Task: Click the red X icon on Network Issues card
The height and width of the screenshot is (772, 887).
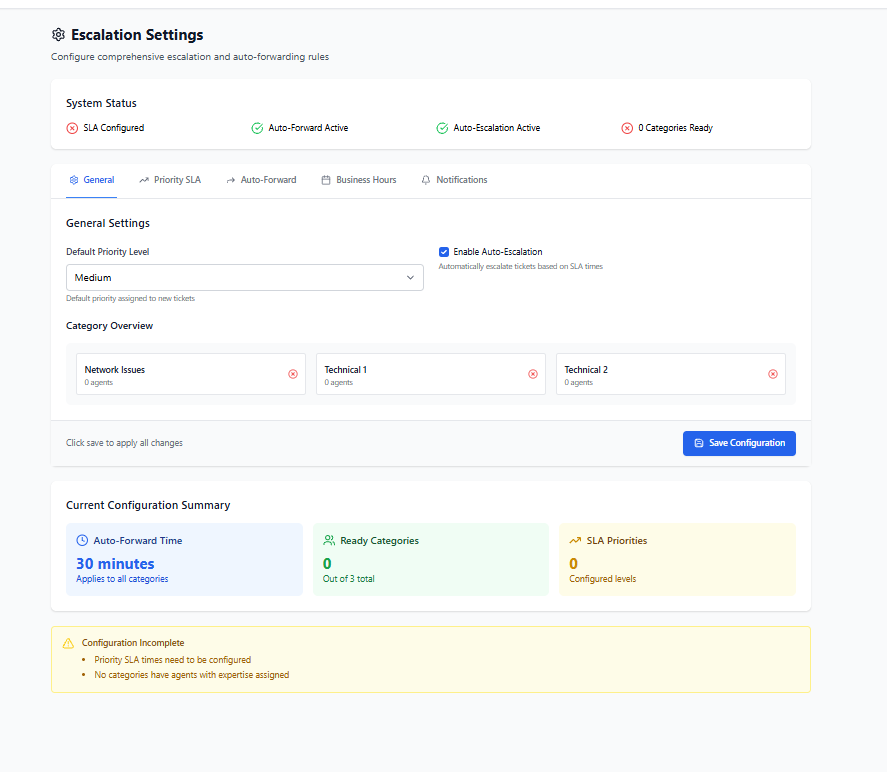Action: 293,374
